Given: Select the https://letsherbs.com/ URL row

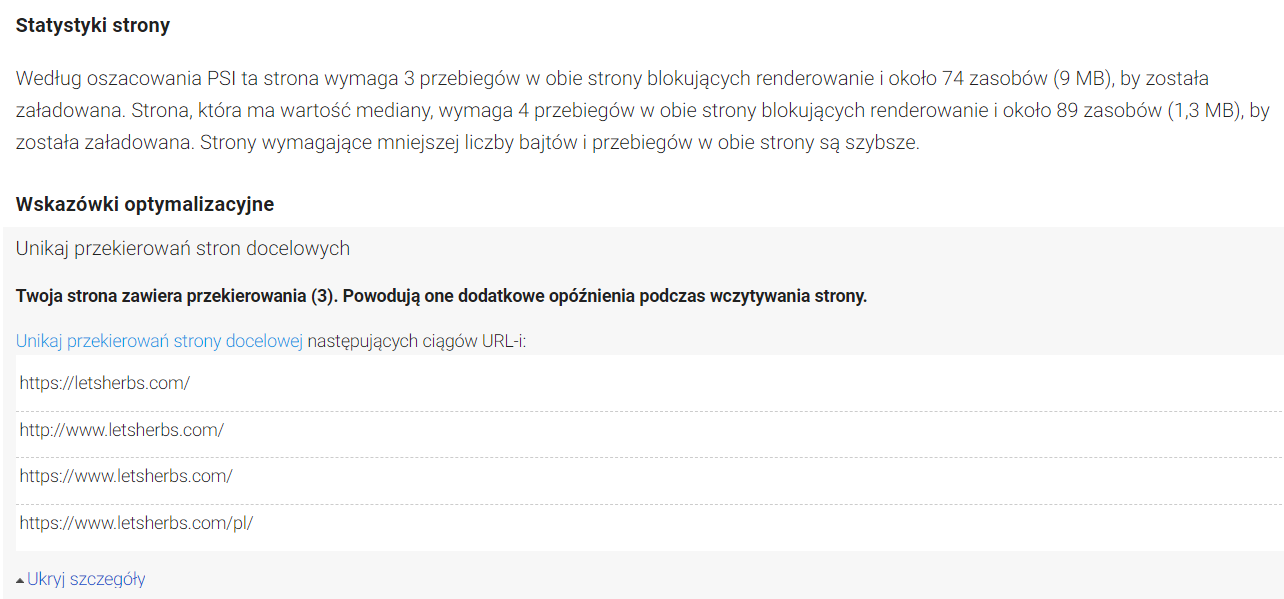Looking at the screenshot, I should pyautogui.click(x=105, y=383).
